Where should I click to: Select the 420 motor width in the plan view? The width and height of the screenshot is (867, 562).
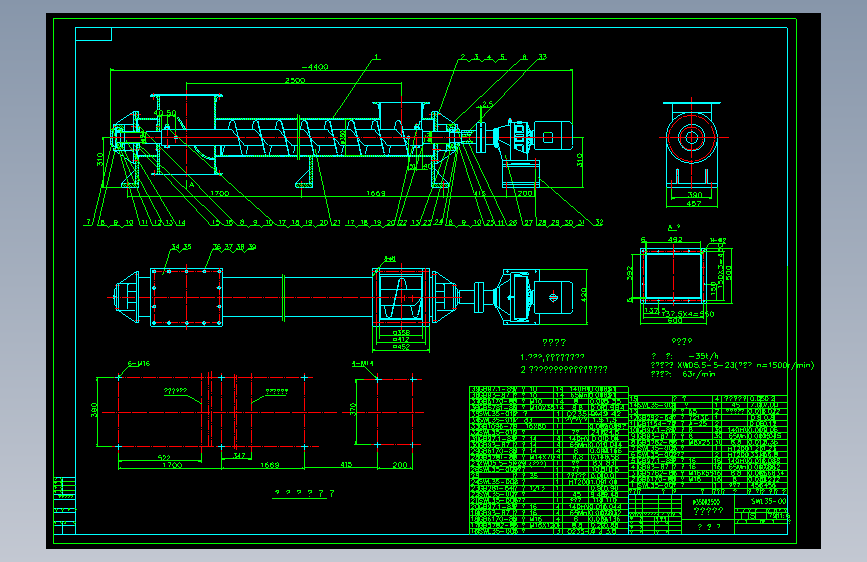click(x=584, y=295)
